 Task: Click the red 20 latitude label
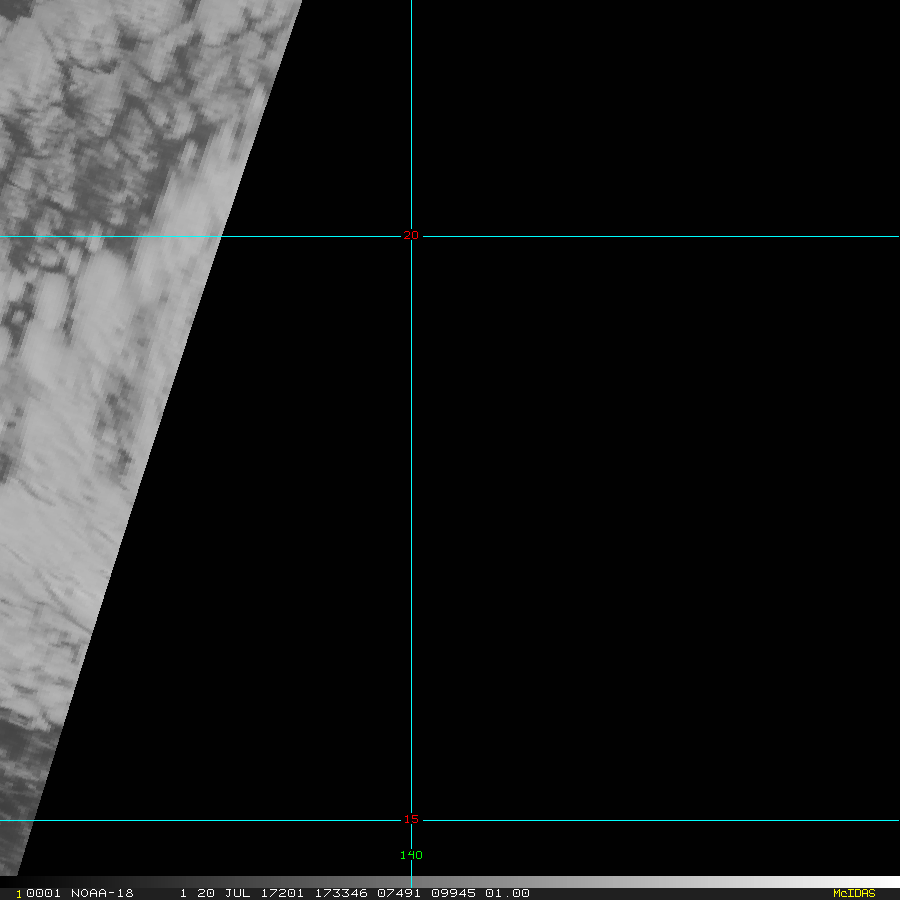tap(410, 236)
